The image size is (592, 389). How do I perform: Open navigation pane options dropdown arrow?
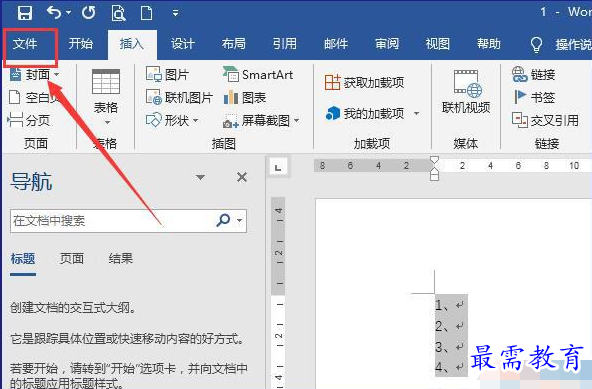point(200,177)
